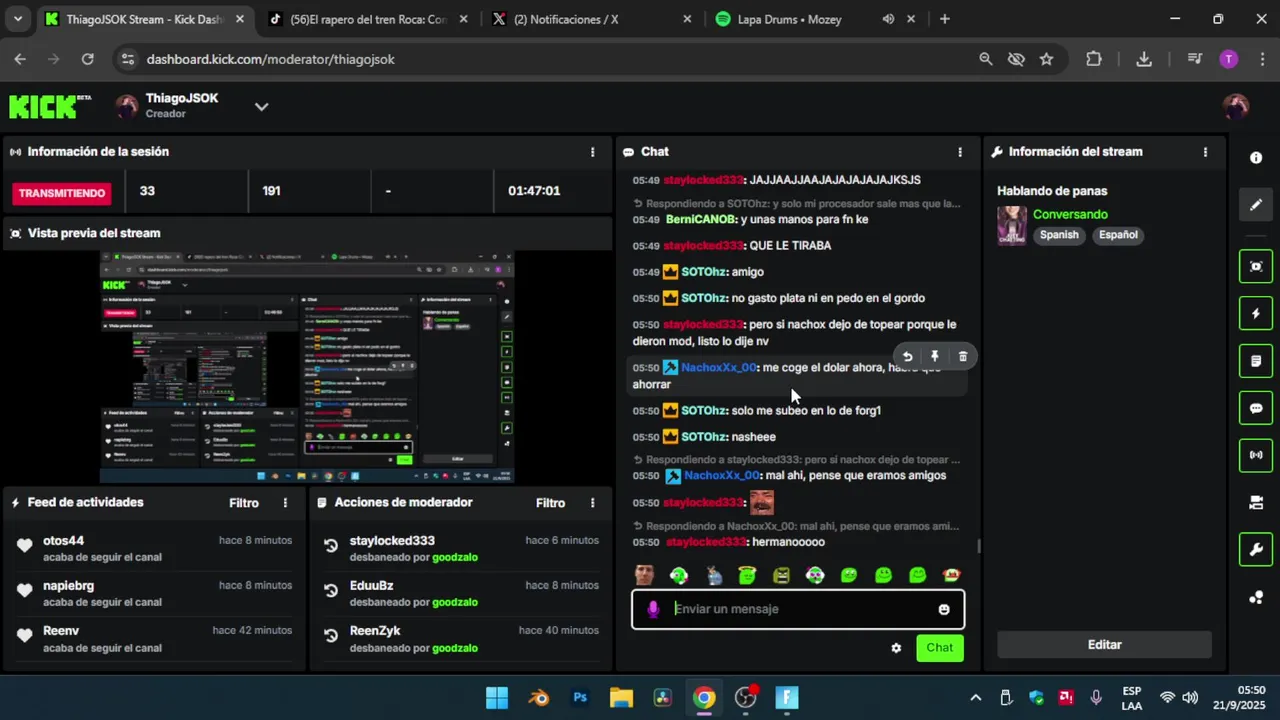This screenshot has height=720, width=1280.
Task: Open the Chrome extensions puzzle icon
Action: coord(1094,59)
